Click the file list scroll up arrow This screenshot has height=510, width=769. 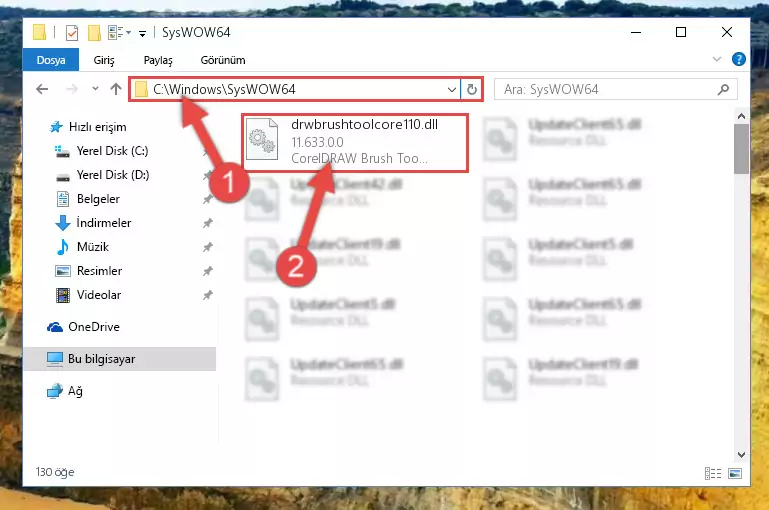pos(741,116)
